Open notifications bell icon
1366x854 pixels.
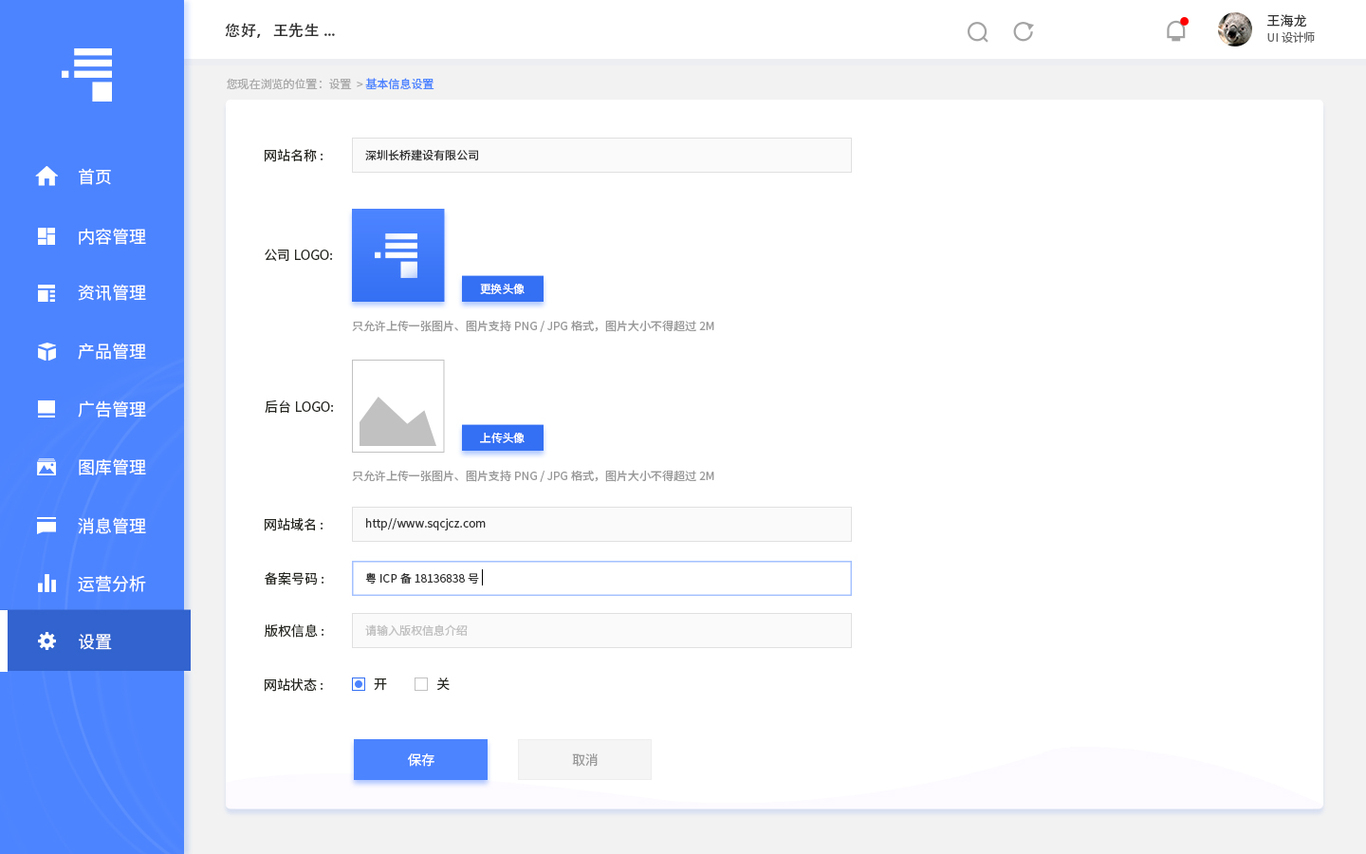click(x=1176, y=30)
